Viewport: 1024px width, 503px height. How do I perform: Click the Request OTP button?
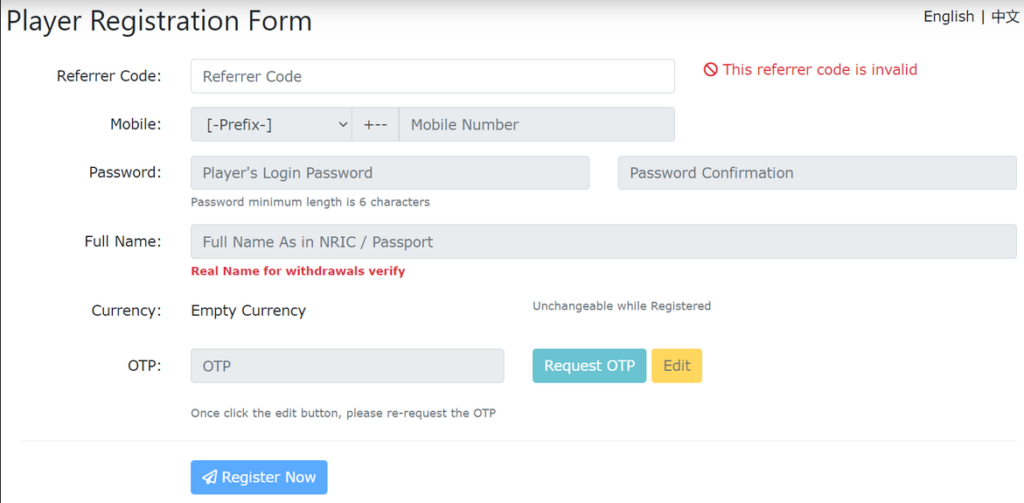589,366
